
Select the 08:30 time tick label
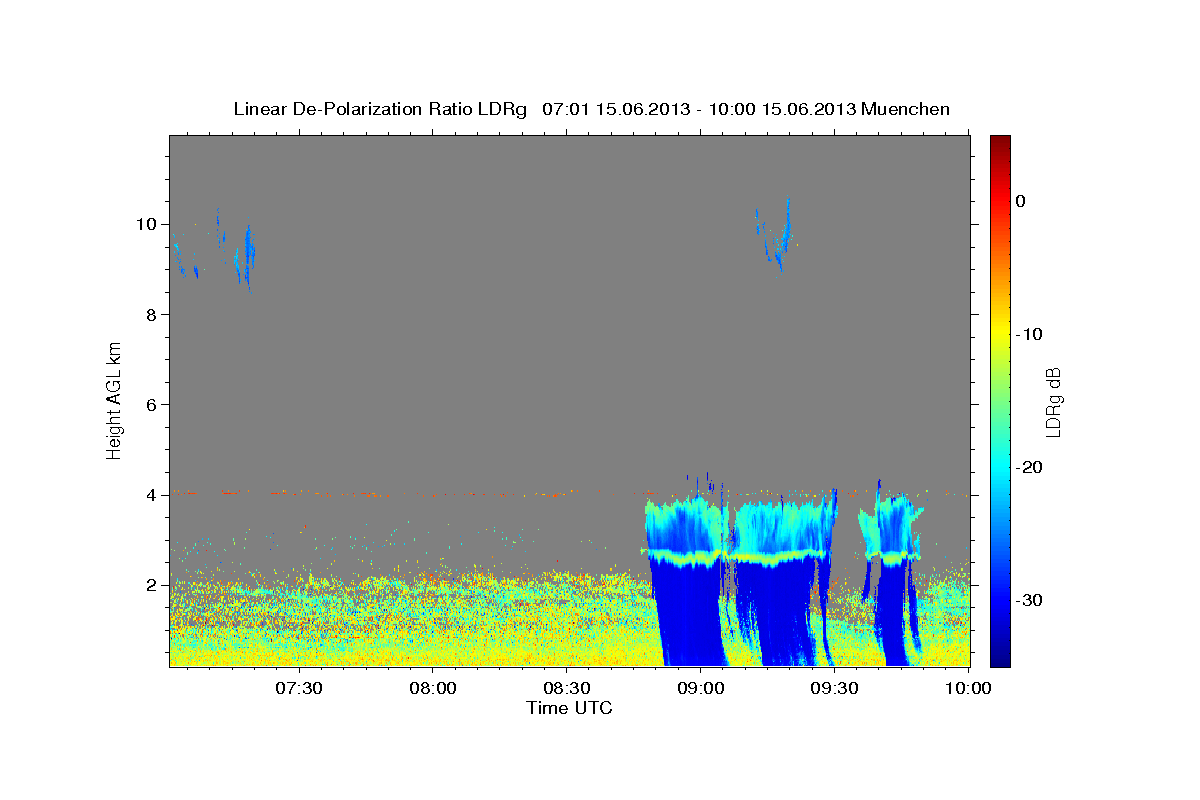pos(566,688)
